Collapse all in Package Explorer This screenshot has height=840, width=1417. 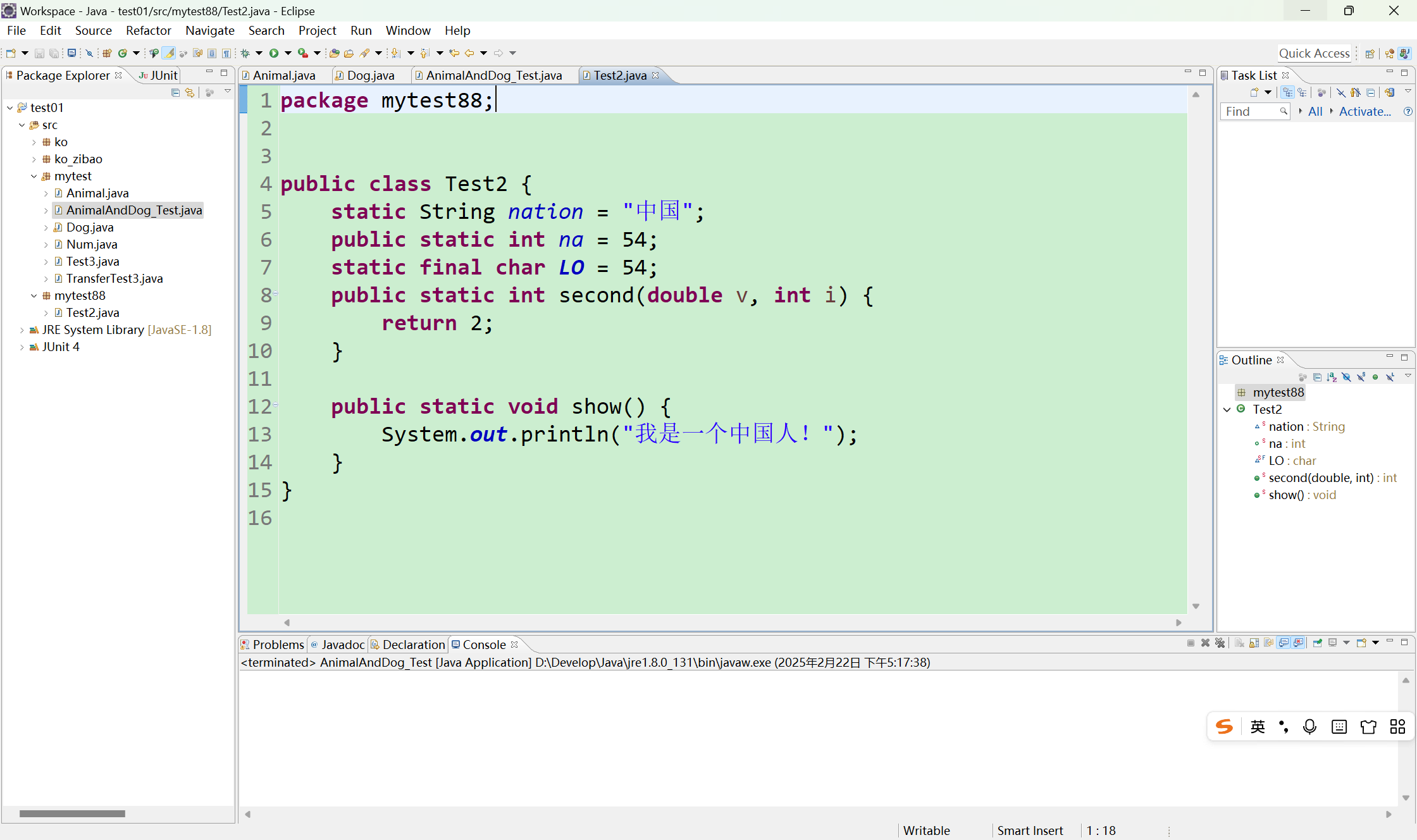point(175,92)
